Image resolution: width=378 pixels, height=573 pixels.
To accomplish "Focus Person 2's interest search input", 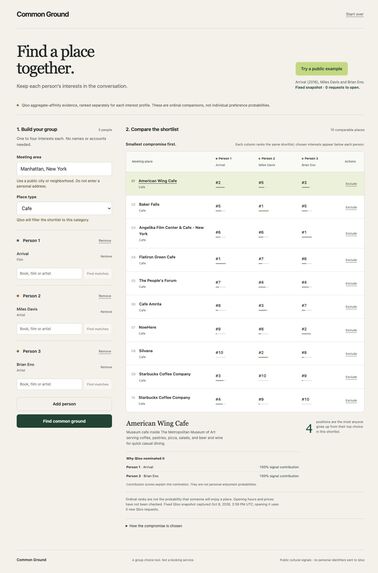I will [x=49, y=329].
